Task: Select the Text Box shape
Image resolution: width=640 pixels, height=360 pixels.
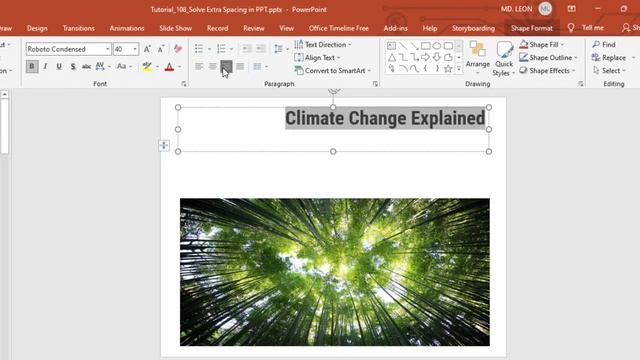Action: click(391, 45)
